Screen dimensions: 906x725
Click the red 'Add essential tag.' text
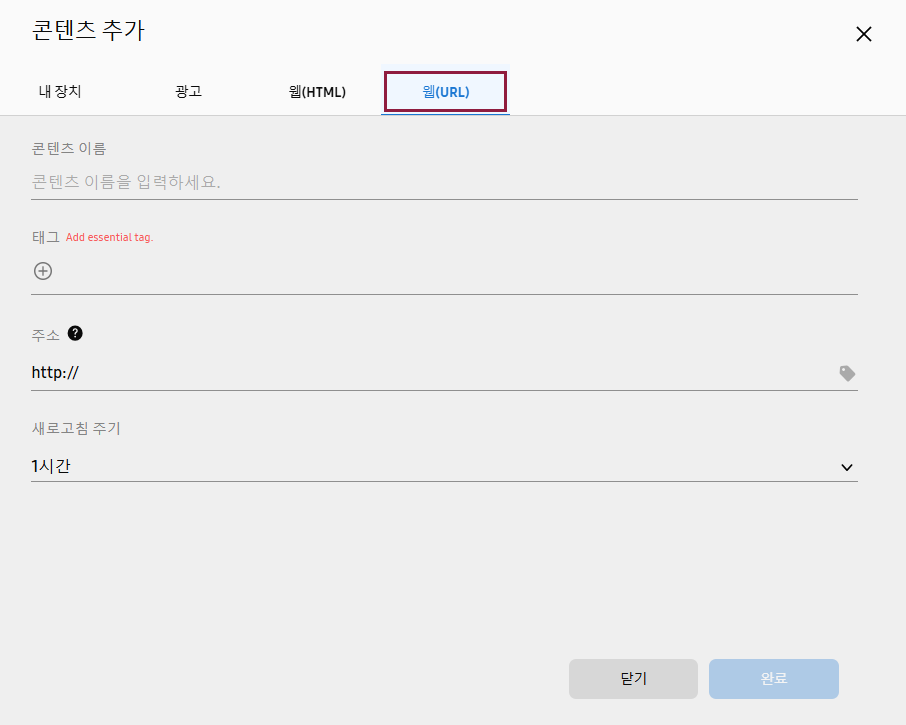point(110,238)
